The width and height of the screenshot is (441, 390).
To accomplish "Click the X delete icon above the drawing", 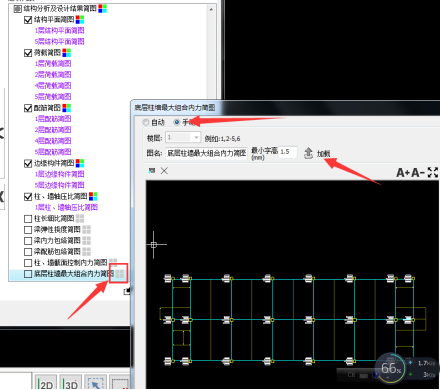I will pyautogui.click(x=164, y=171).
